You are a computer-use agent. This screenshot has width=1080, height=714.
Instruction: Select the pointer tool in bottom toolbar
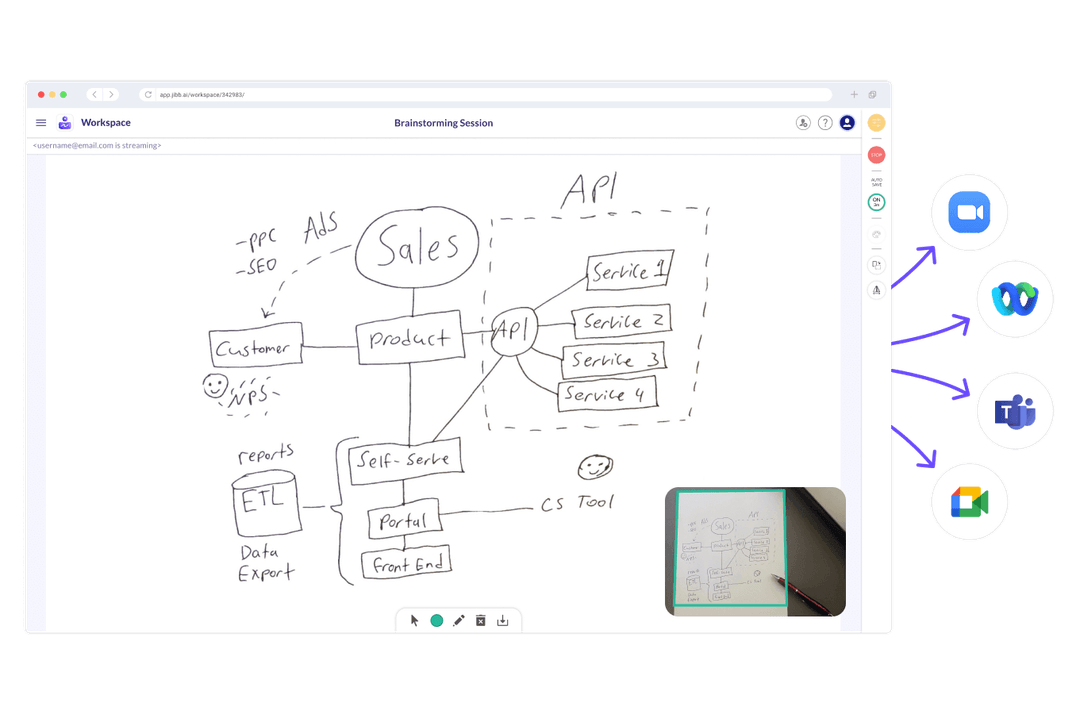pos(414,620)
